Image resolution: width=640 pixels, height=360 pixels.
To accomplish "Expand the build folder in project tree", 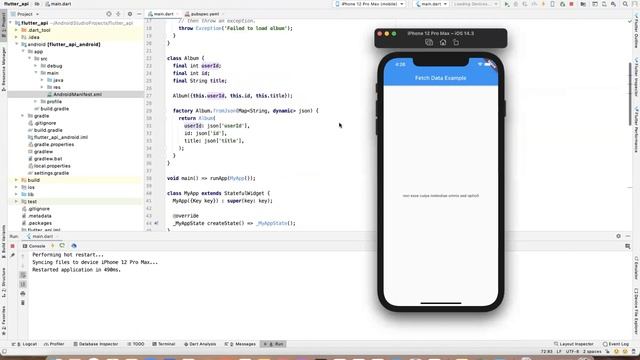I will point(16,180).
